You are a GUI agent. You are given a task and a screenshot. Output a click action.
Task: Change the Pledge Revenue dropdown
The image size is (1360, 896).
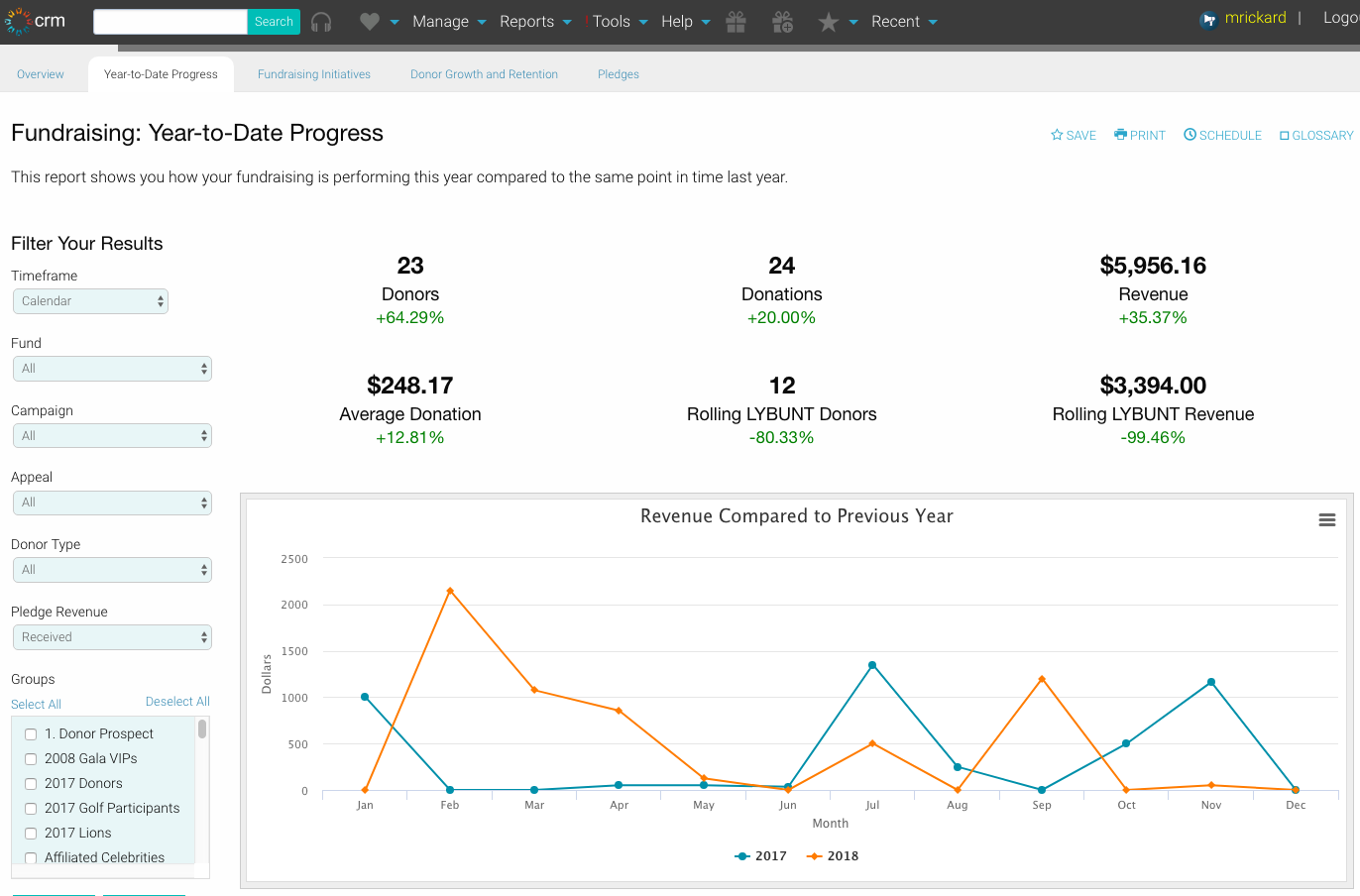[x=112, y=636]
